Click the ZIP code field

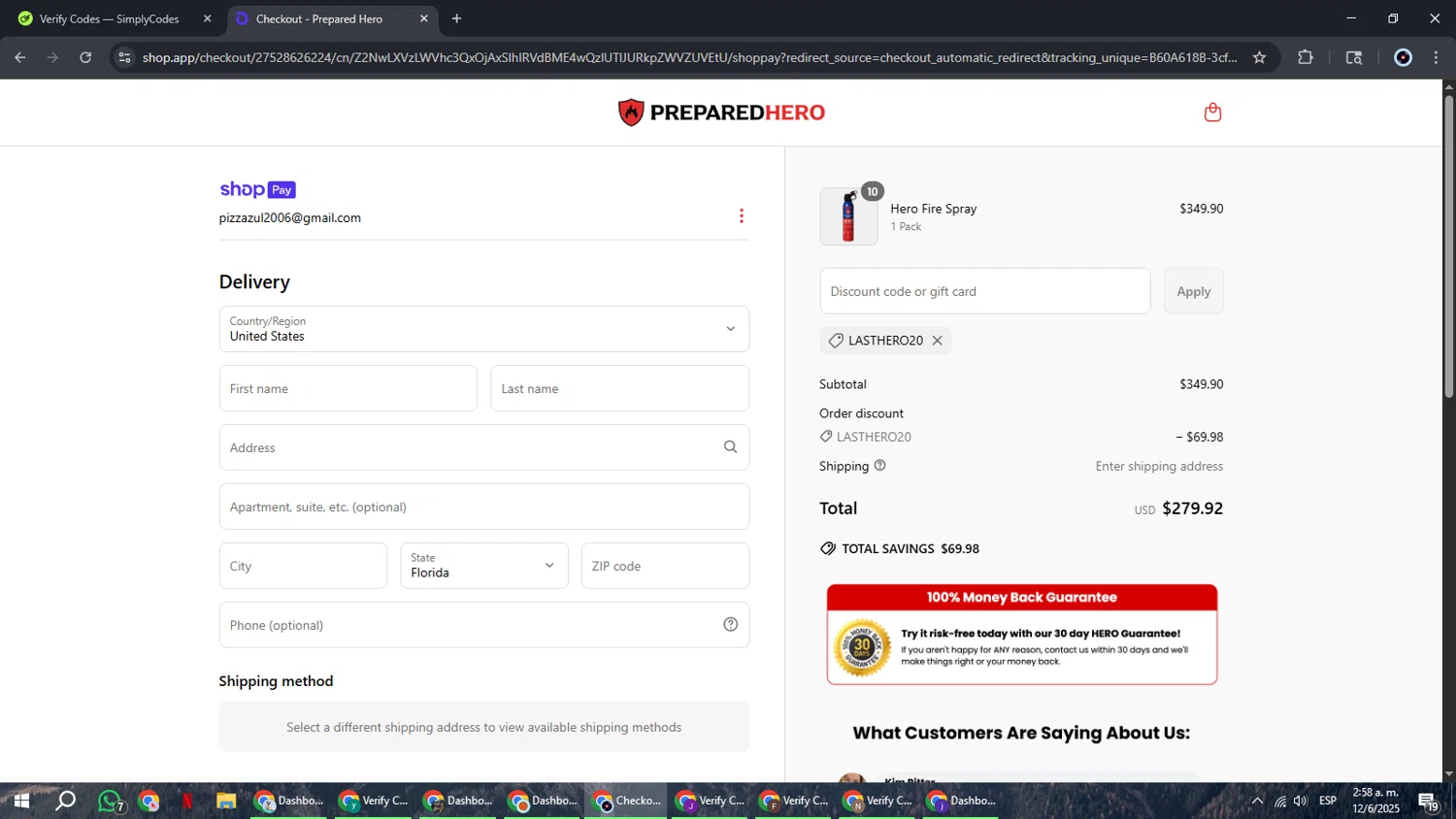tap(665, 566)
